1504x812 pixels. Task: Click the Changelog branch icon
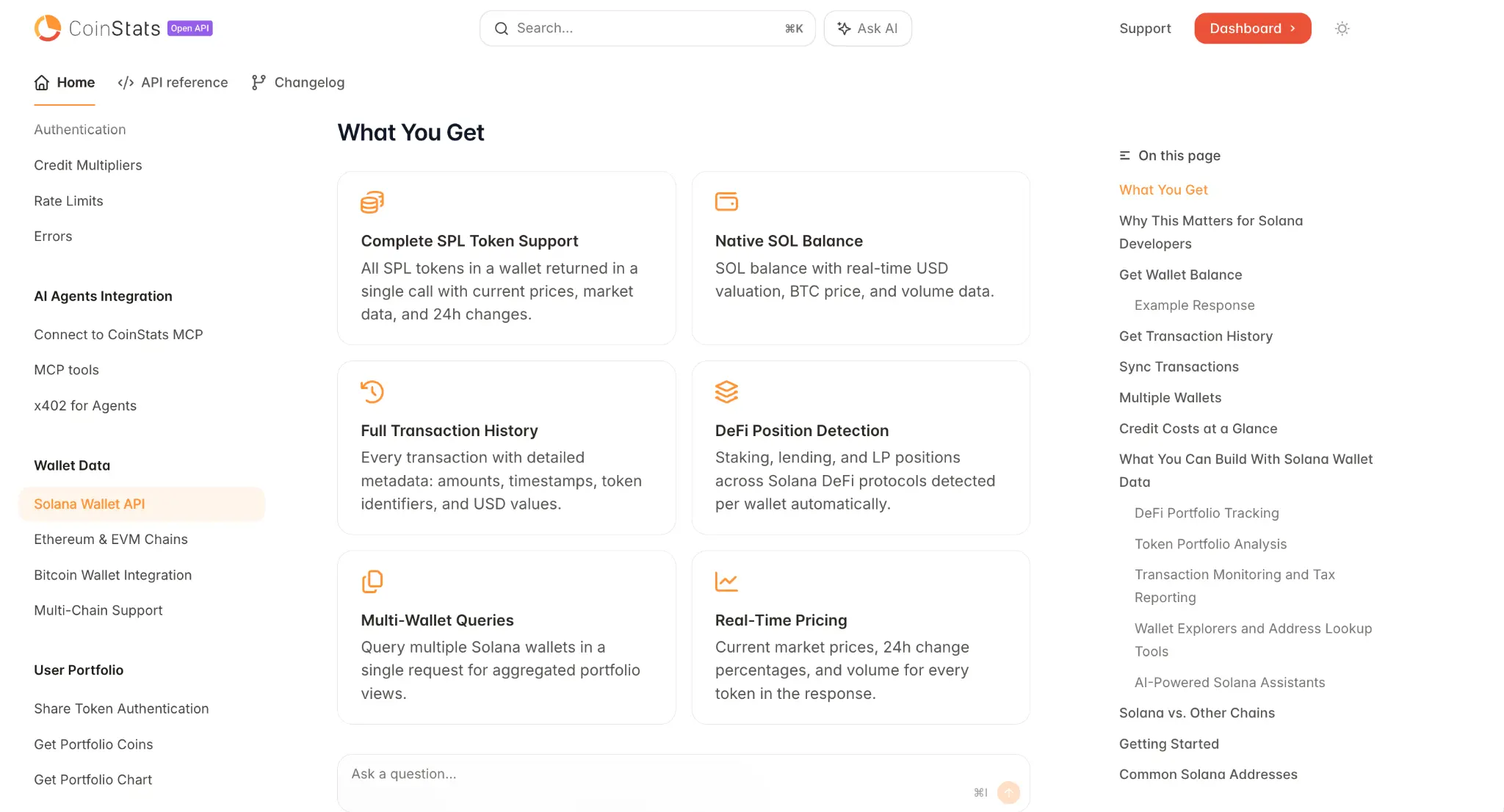(x=258, y=82)
